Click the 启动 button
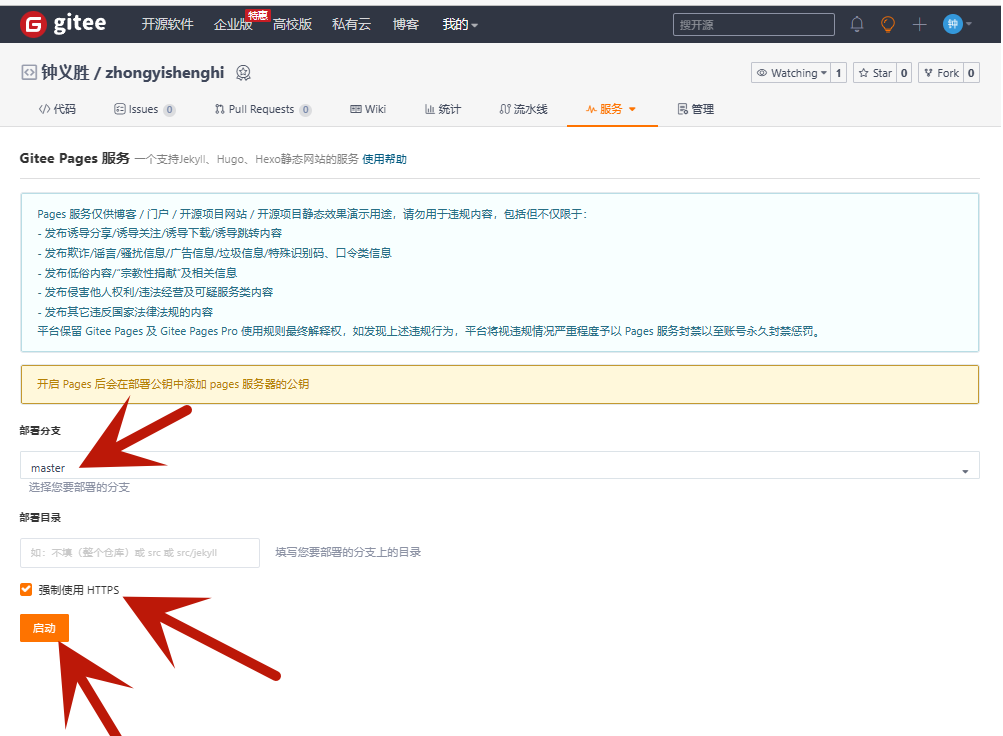Viewport: 1003px width, 736px height. (x=44, y=628)
